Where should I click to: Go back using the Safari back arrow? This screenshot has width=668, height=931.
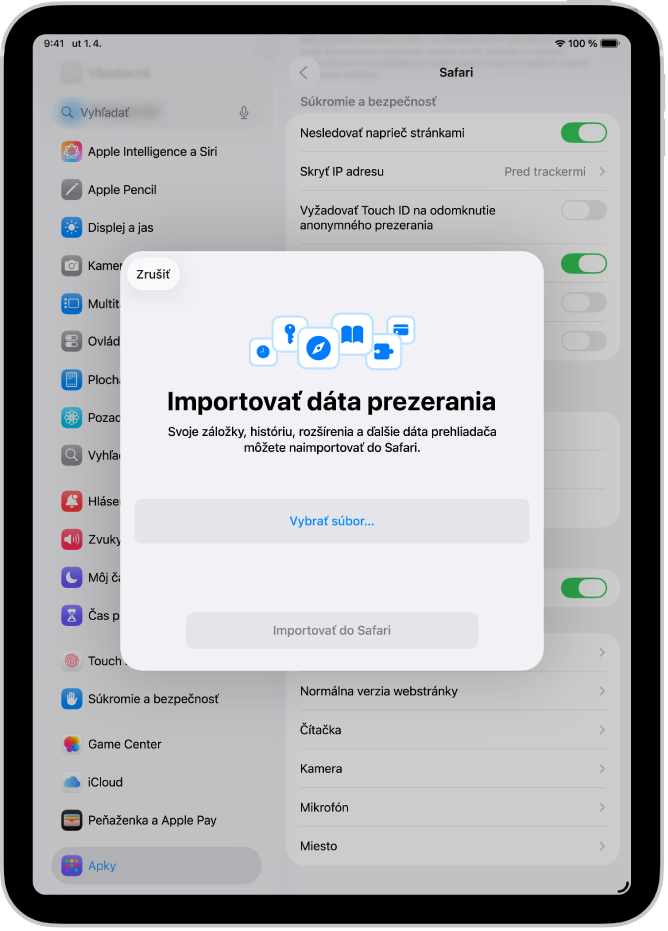304,72
